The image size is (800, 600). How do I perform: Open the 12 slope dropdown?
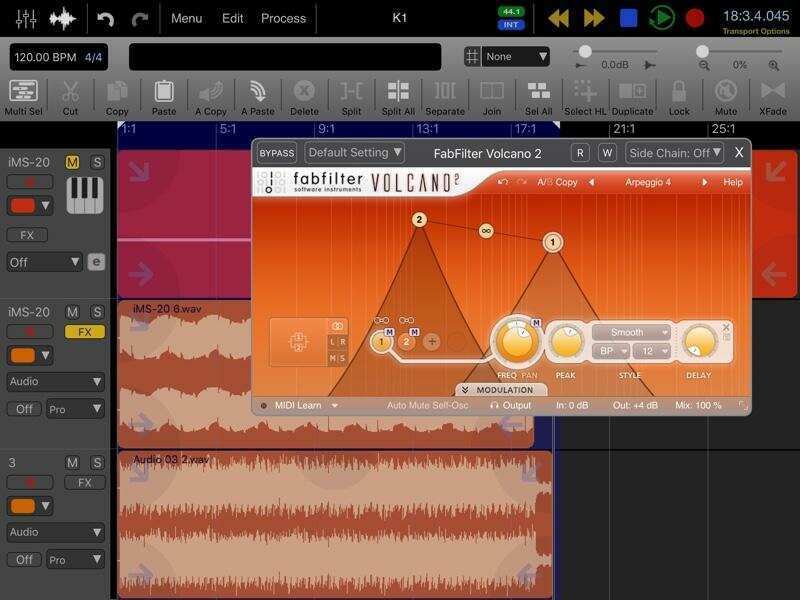[652, 351]
